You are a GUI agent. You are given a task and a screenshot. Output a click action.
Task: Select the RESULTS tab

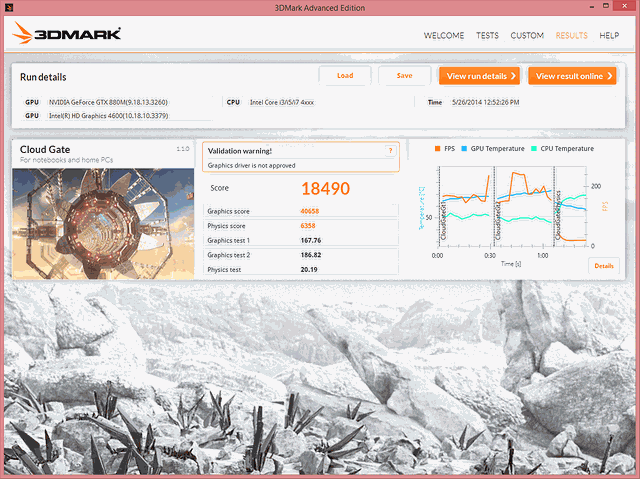(x=571, y=35)
